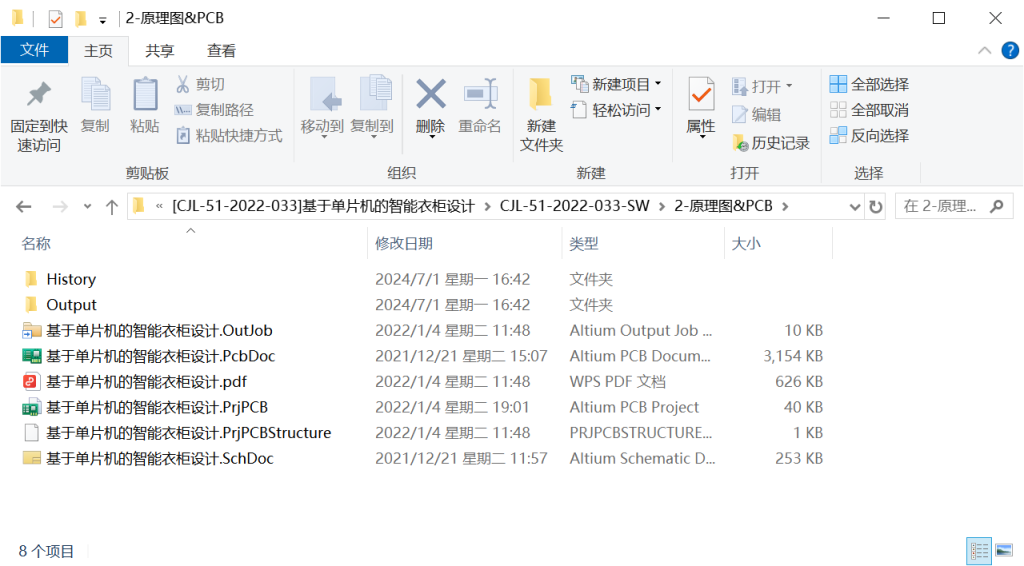Click quick access Properties checkmark in title bar
Screen dimensions: 1024x566
[x=56, y=18]
